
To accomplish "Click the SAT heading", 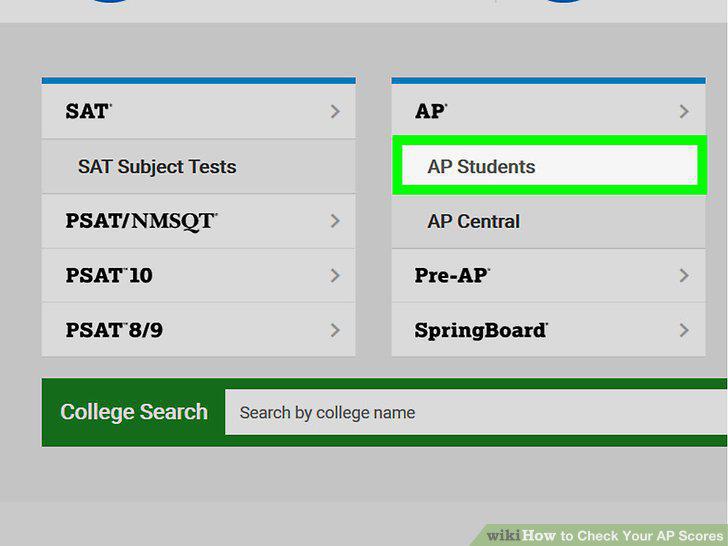I will tap(88, 111).
